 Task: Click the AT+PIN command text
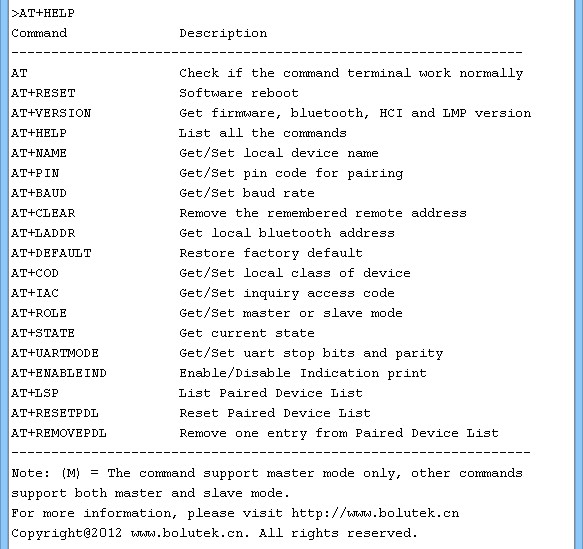click(x=35, y=173)
